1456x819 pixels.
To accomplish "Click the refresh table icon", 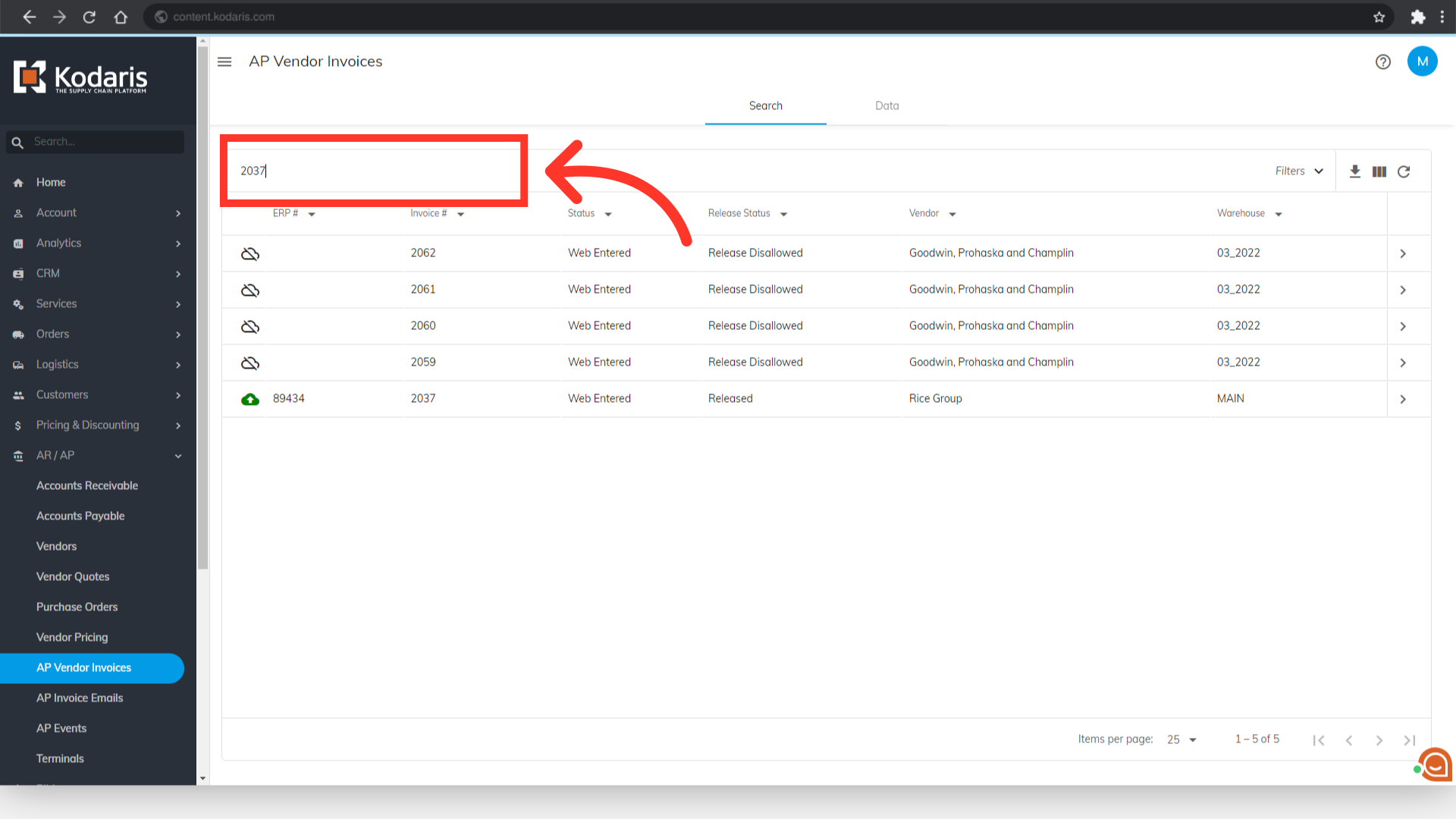I will tap(1404, 171).
